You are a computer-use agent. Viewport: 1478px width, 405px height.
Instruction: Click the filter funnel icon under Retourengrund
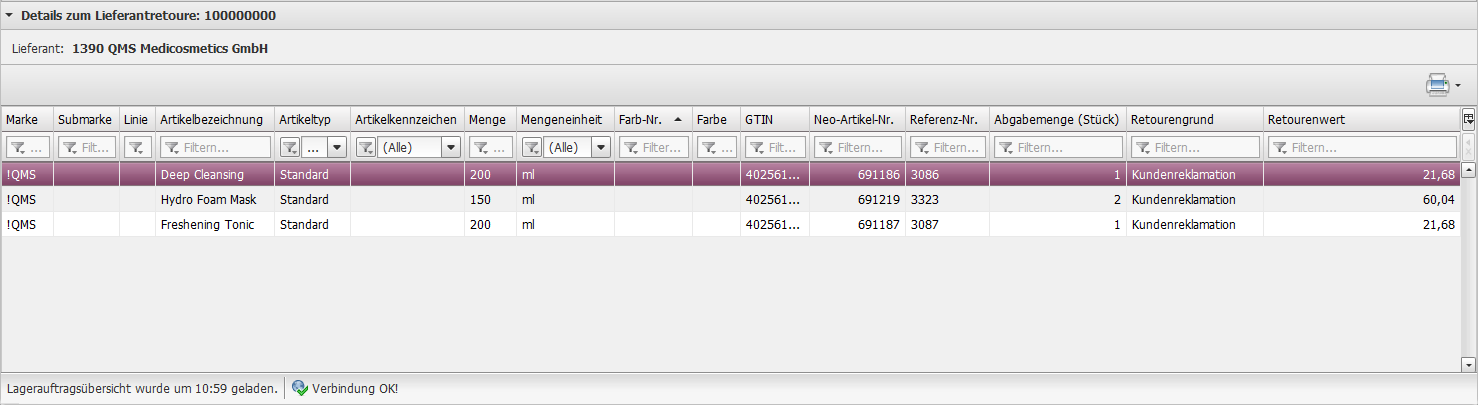tap(1144, 147)
